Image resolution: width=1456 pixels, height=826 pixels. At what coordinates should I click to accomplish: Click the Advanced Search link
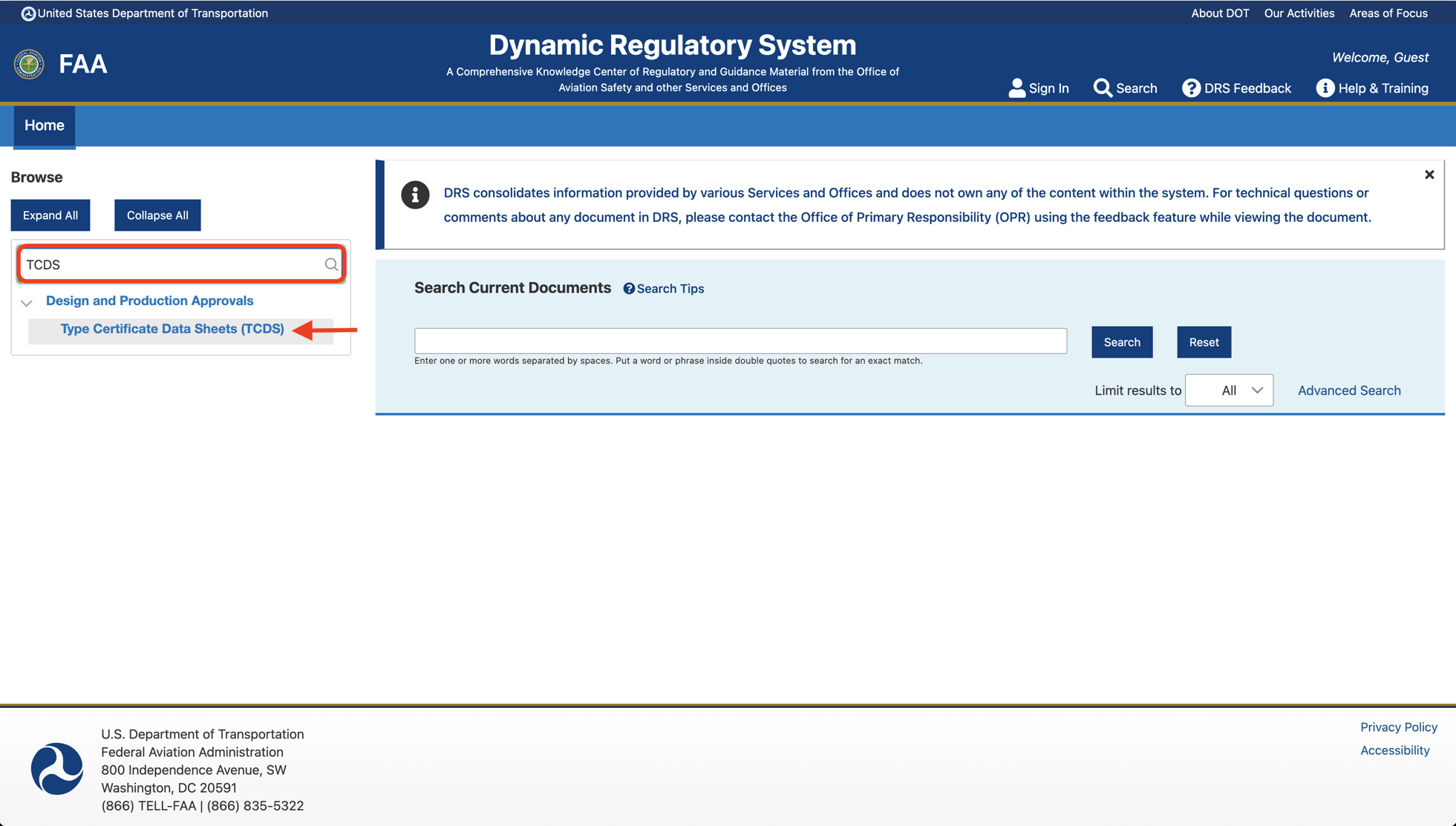click(x=1349, y=390)
